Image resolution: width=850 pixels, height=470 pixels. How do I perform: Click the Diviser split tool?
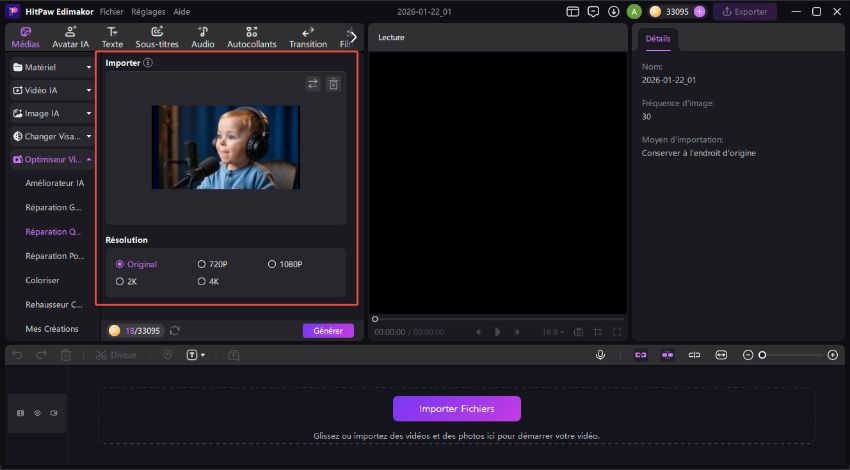116,355
